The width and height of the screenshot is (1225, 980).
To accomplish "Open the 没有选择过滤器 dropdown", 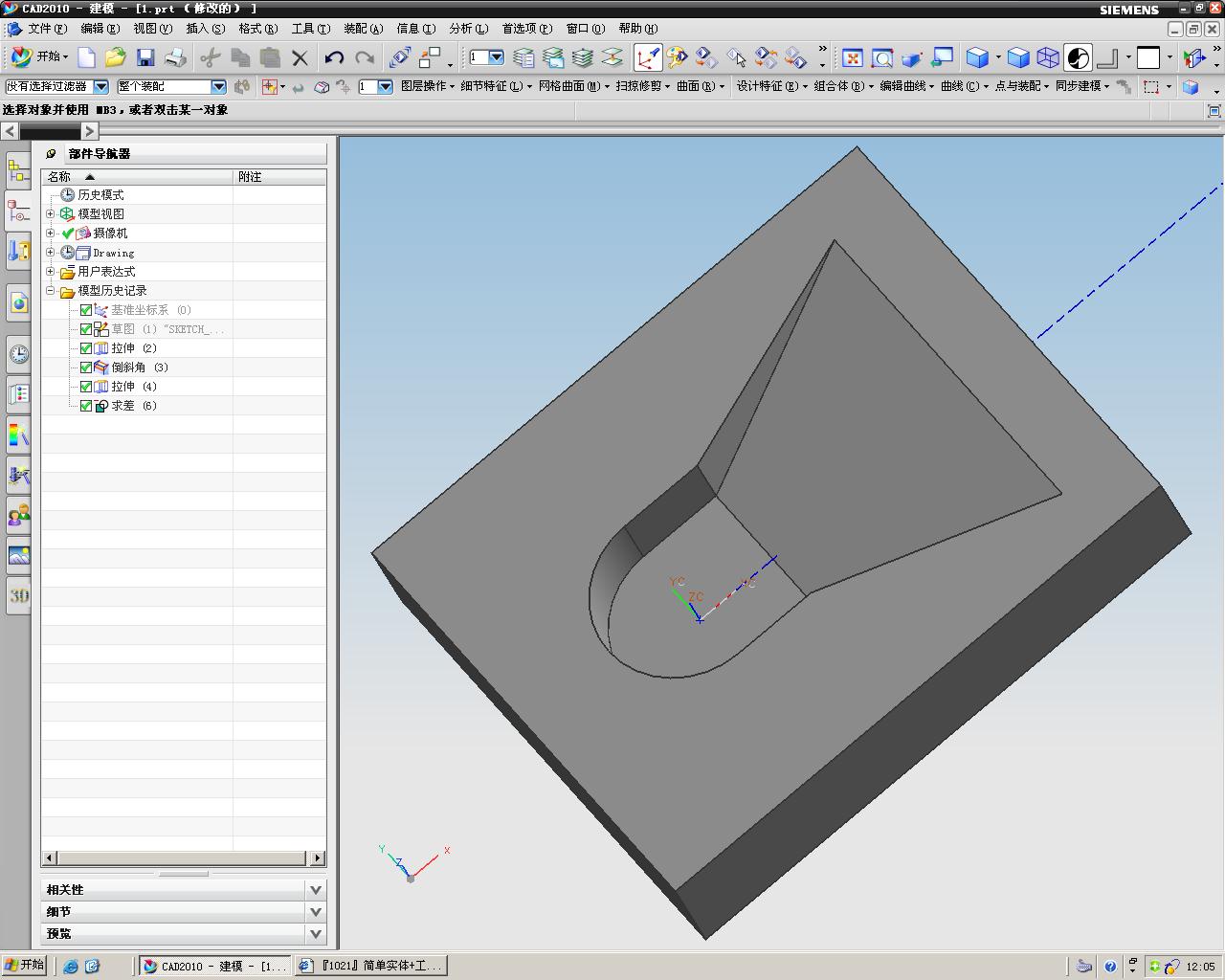I will [101, 86].
